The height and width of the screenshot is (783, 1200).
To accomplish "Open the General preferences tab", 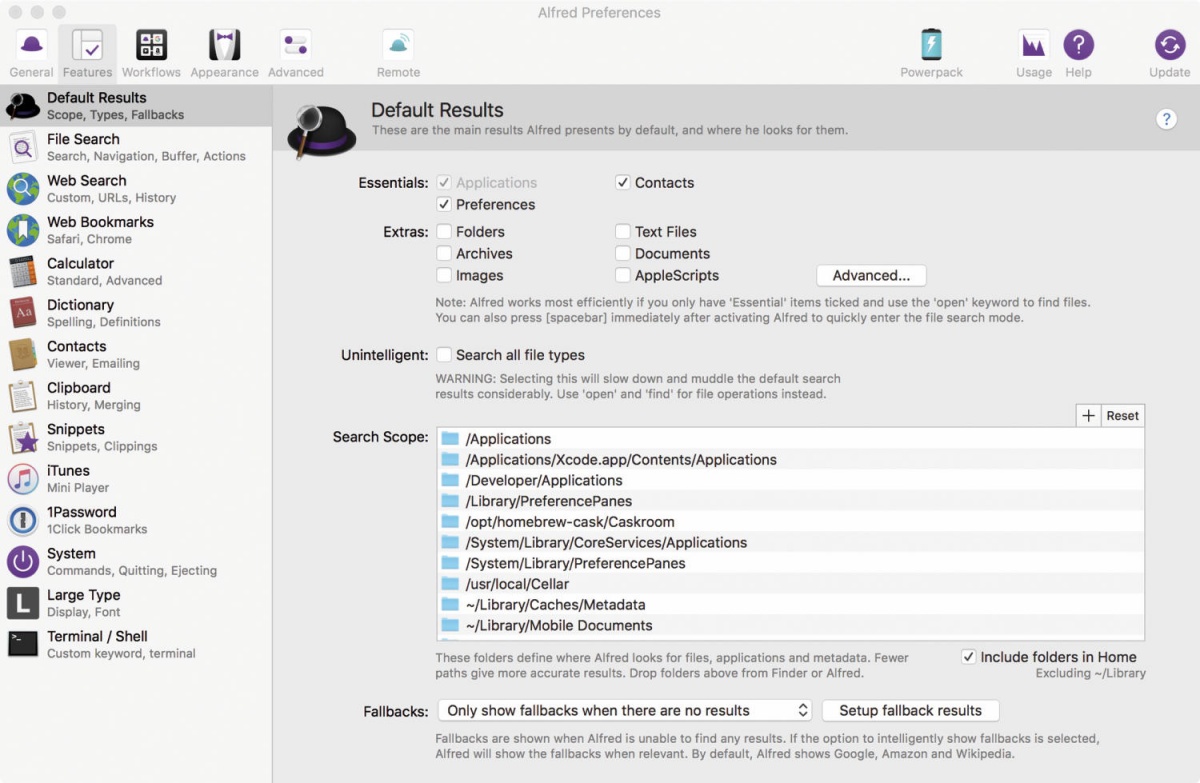I will [32, 53].
